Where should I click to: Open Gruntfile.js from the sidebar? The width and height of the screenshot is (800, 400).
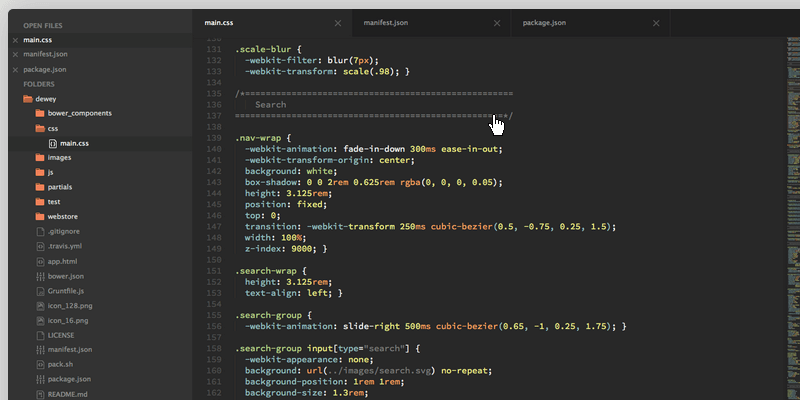point(66,290)
